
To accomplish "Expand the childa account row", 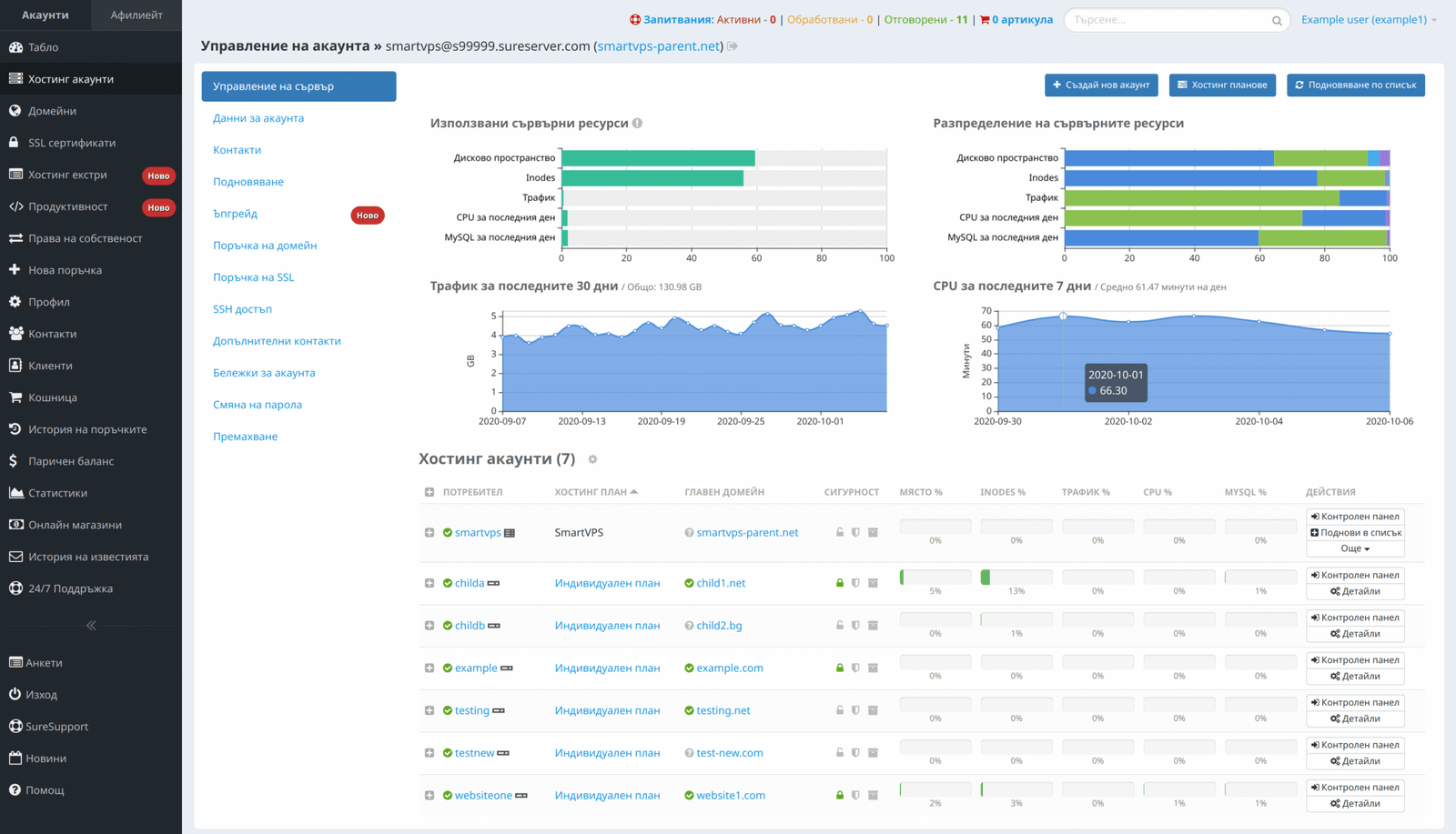I will pyautogui.click(x=430, y=583).
